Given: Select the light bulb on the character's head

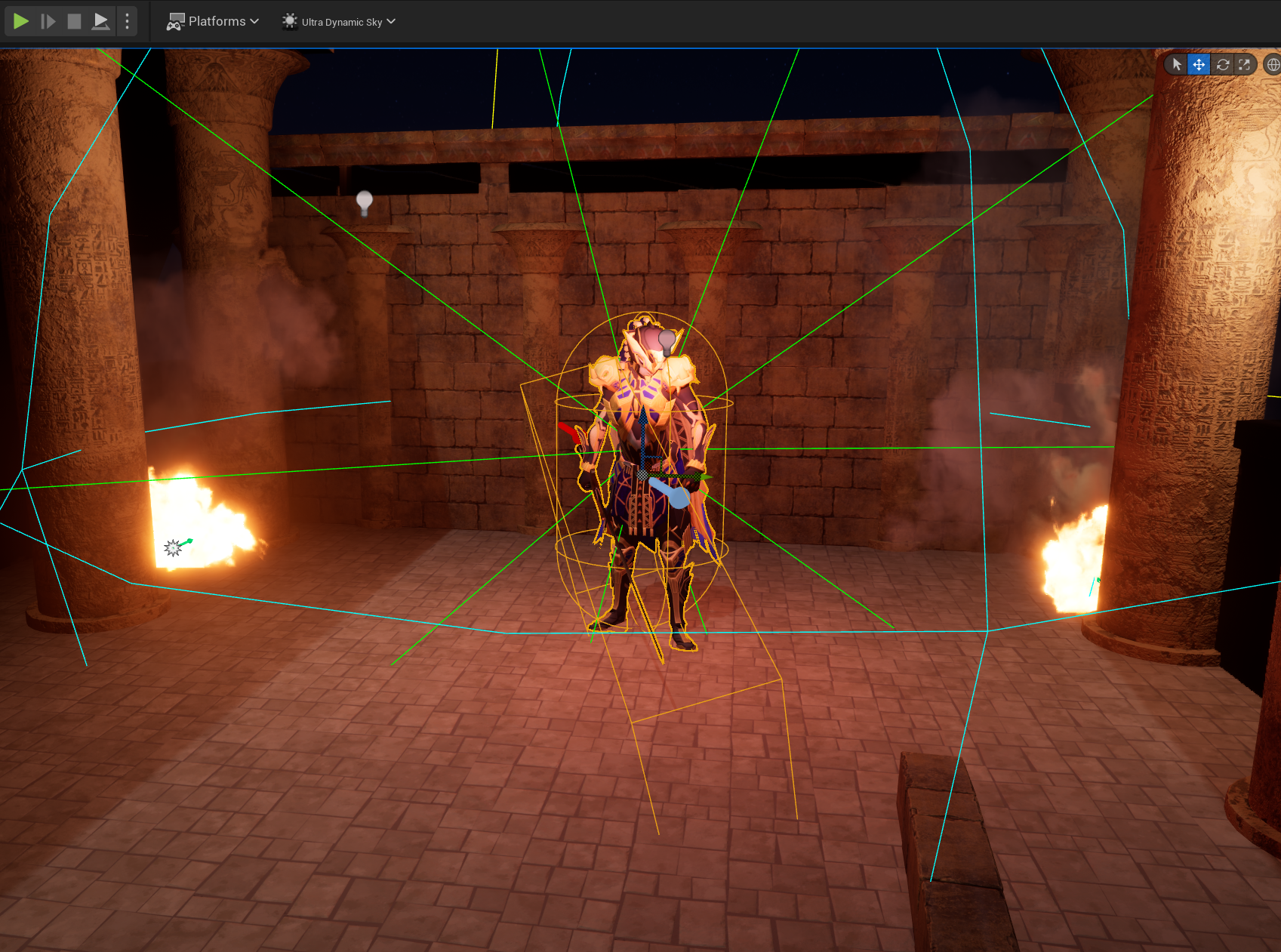Looking at the screenshot, I should [667, 341].
